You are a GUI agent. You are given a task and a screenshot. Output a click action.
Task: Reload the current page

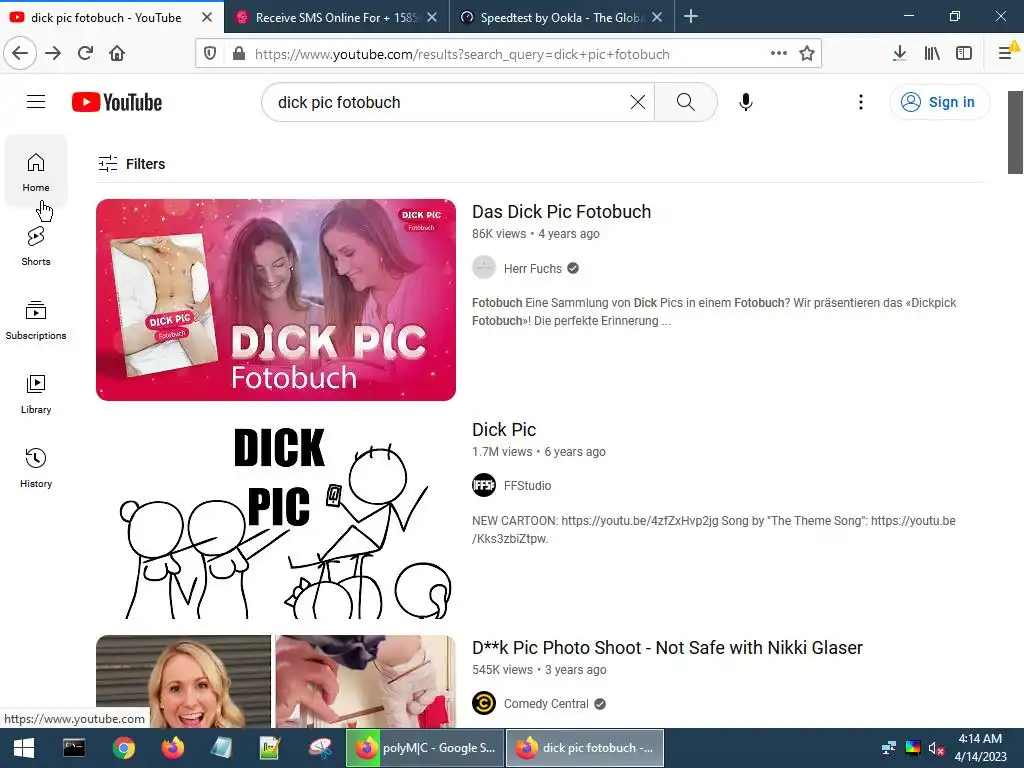[x=85, y=54]
